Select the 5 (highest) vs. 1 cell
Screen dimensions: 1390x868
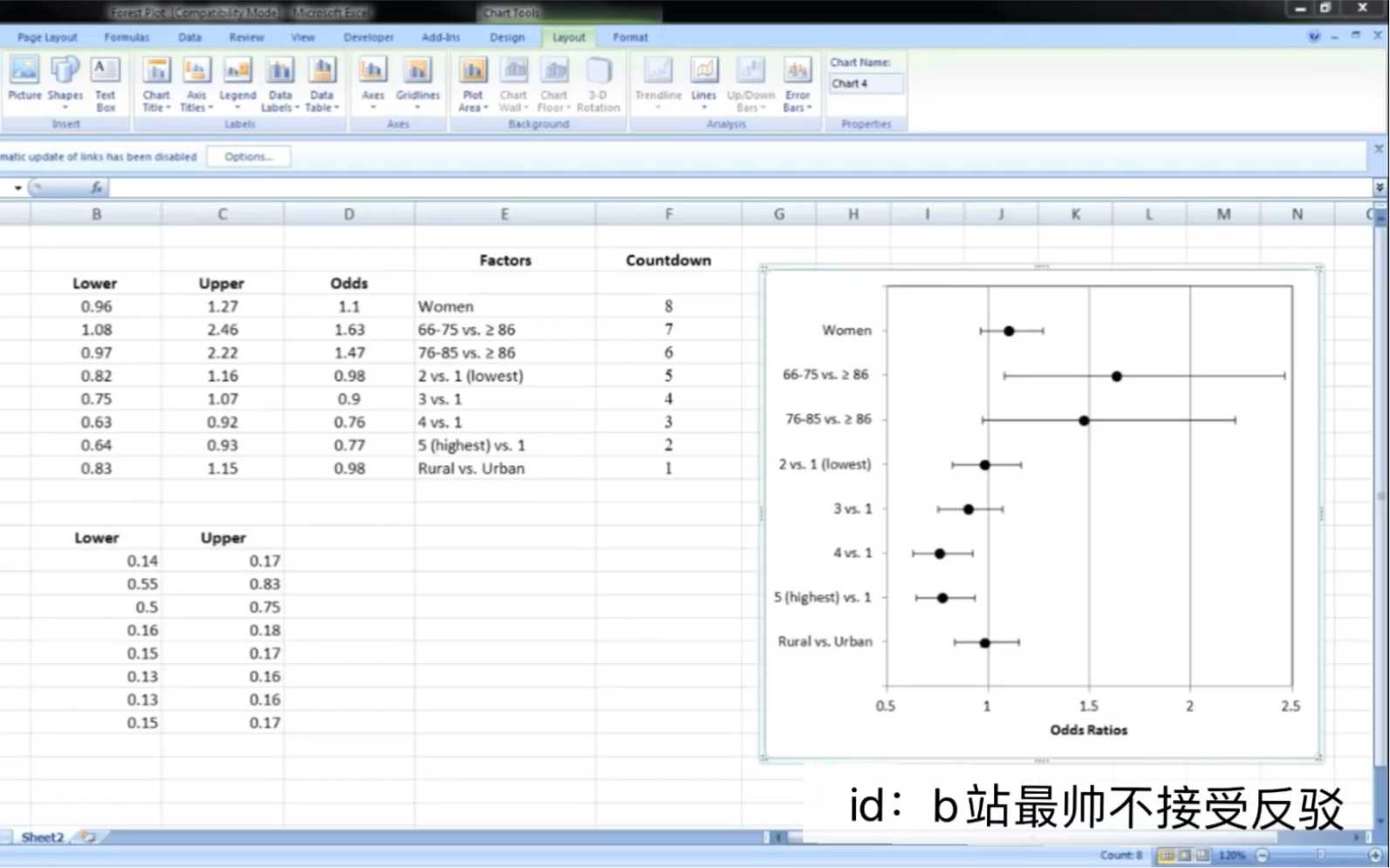[505, 446]
